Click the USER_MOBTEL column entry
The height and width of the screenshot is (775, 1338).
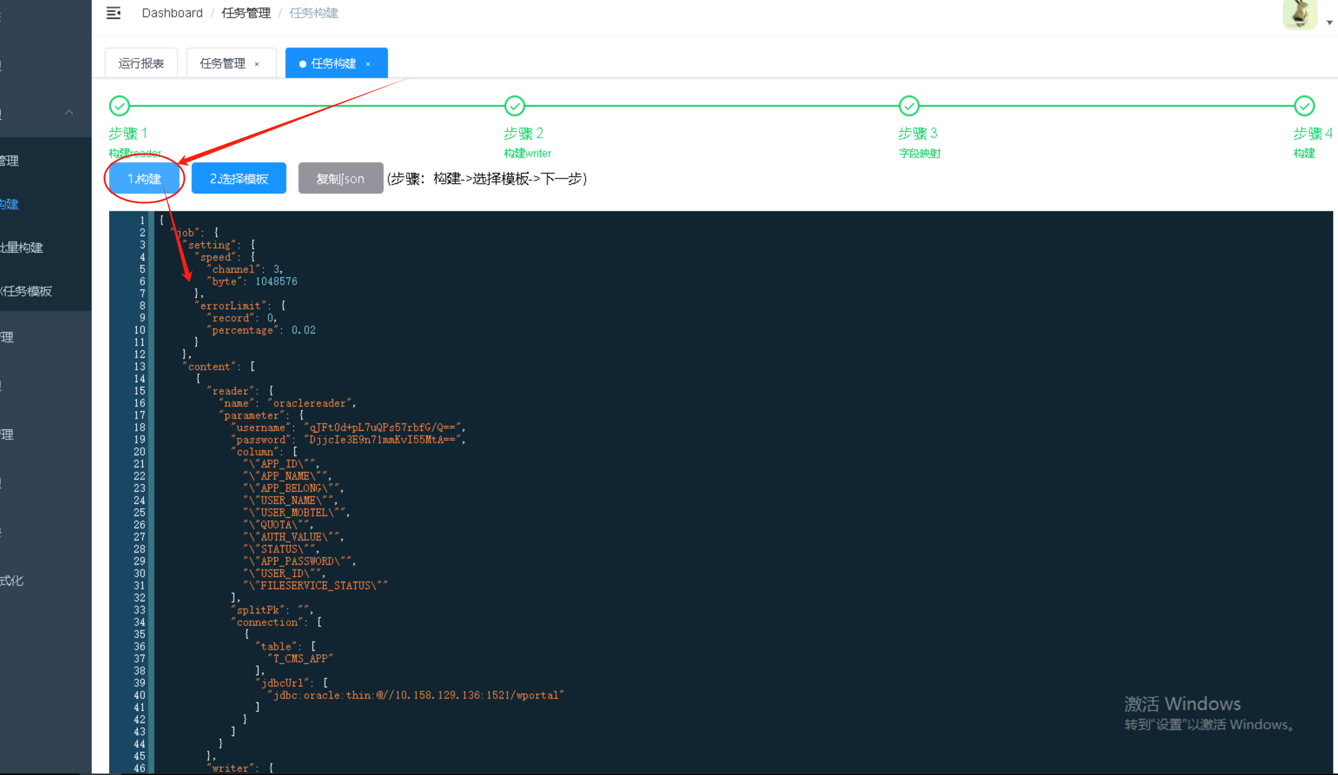pyautogui.click(x=296, y=512)
